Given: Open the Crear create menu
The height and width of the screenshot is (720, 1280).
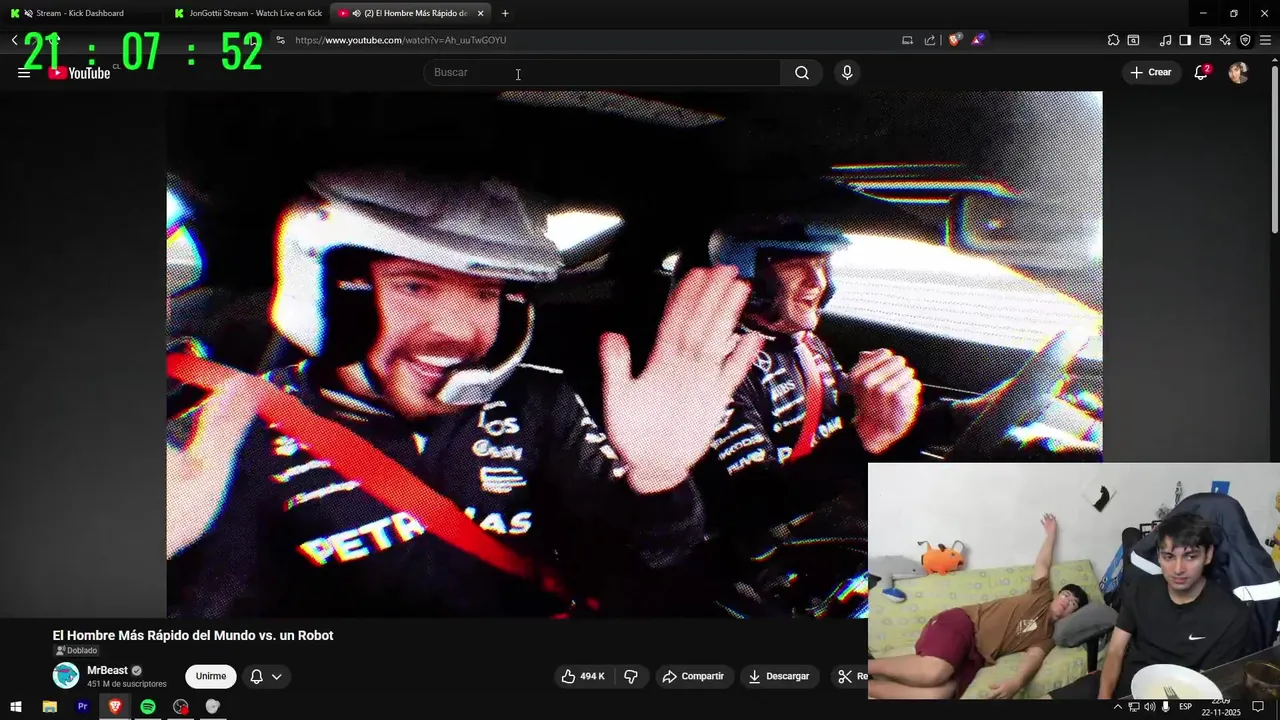Looking at the screenshot, I should (1151, 72).
